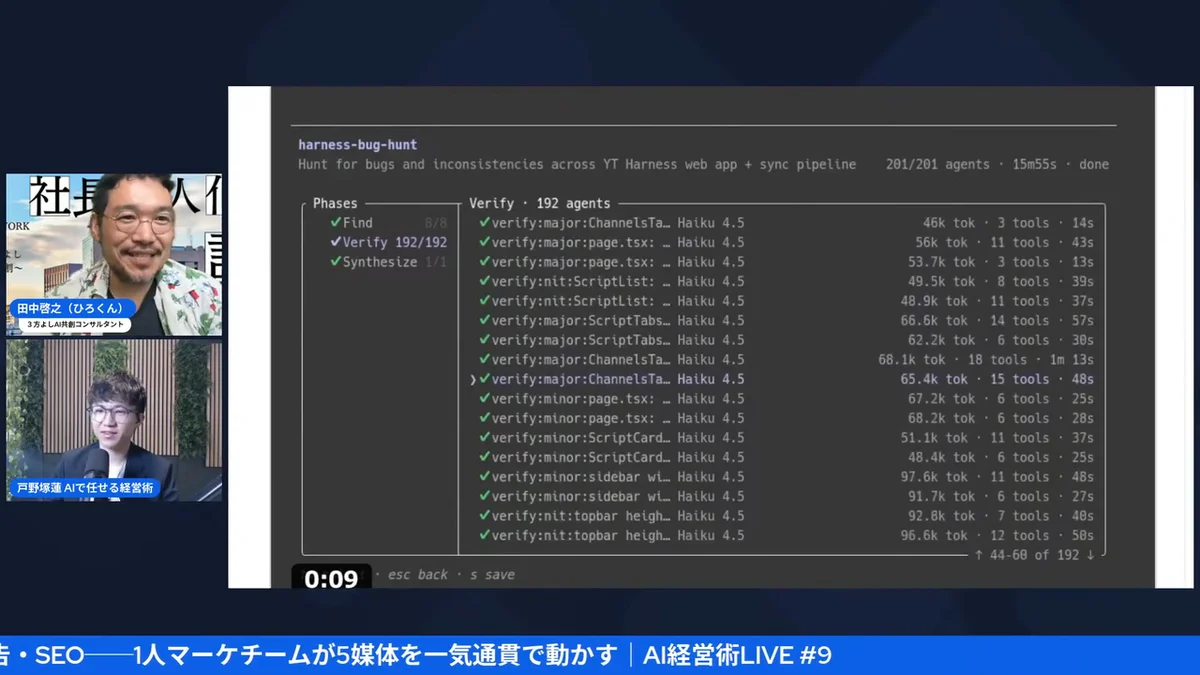Click the checkmark on the 97.6k tok row
The height and width of the screenshot is (675, 1200).
point(484,477)
